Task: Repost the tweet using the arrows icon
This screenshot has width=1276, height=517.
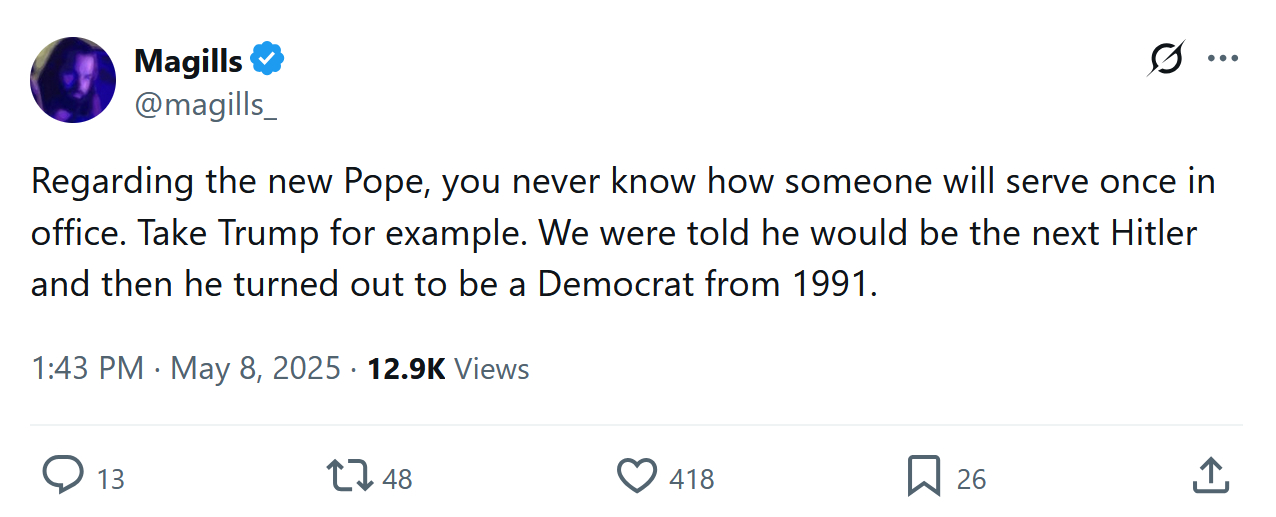Action: pyautogui.click(x=349, y=476)
